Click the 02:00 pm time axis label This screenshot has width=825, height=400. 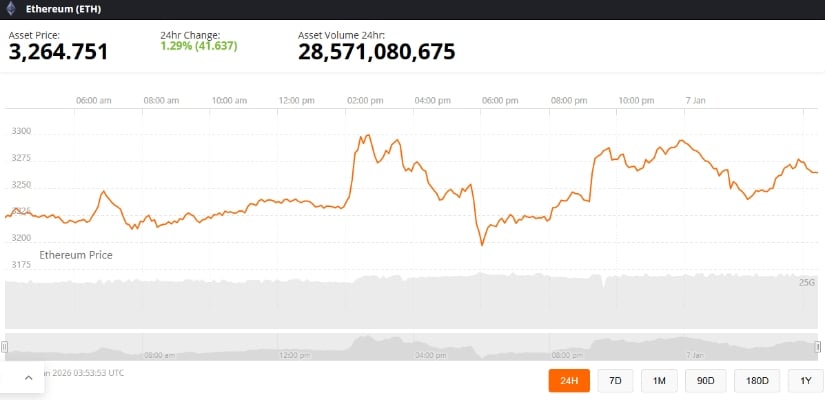point(364,100)
